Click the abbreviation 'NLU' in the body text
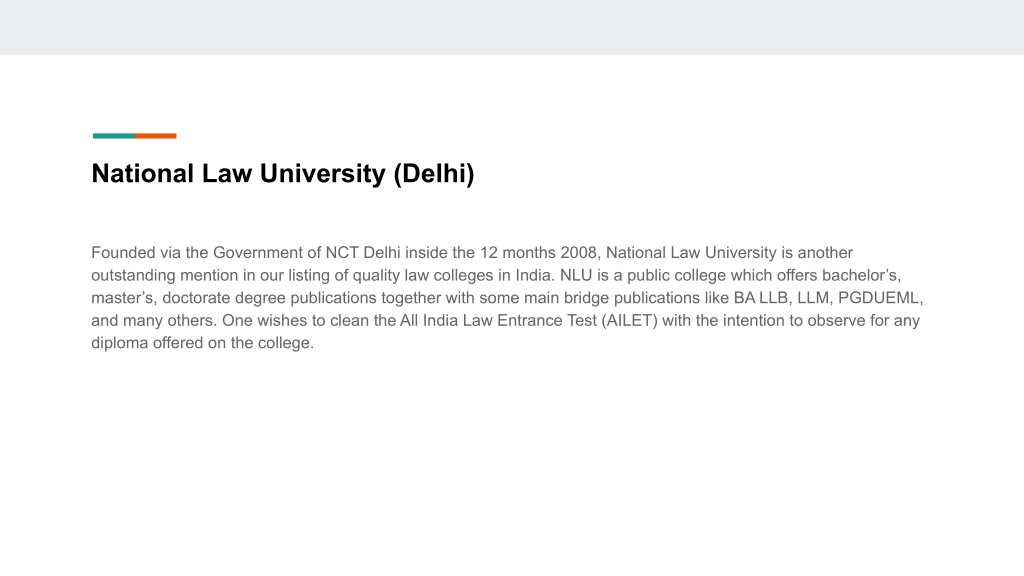The width and height of the screenshot is (1024, 576). coord(575,275)
